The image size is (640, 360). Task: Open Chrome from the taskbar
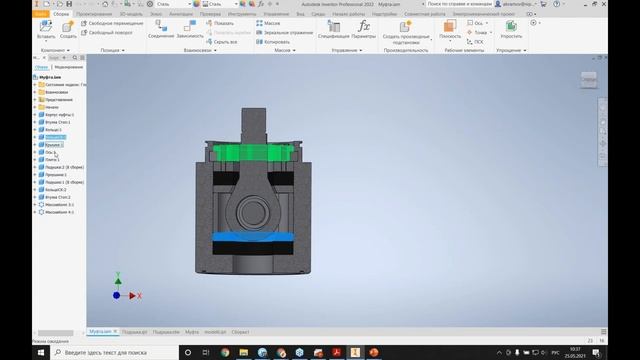coord(225,352)
